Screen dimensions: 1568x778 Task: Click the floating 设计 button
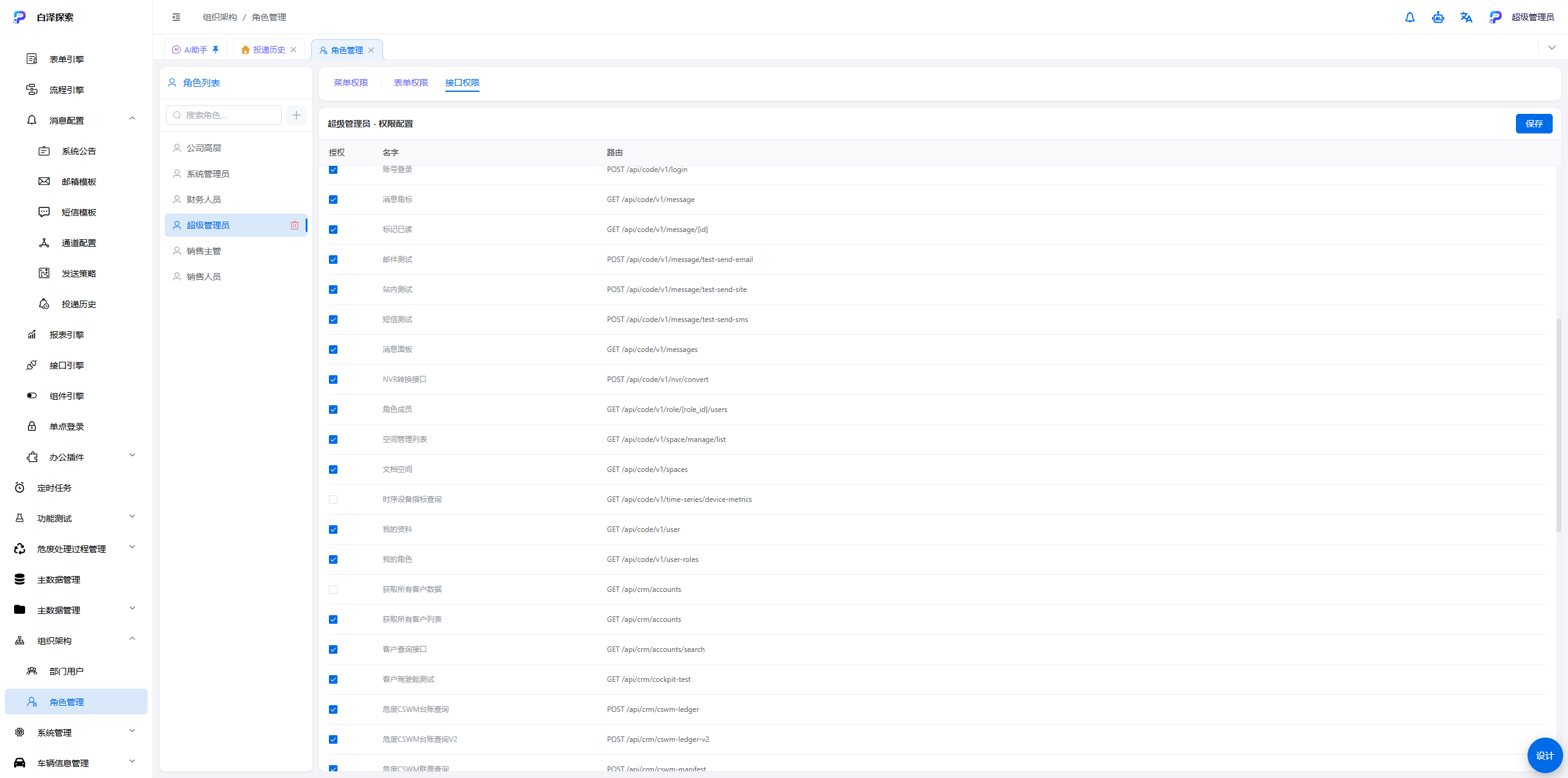point(1545,755)
